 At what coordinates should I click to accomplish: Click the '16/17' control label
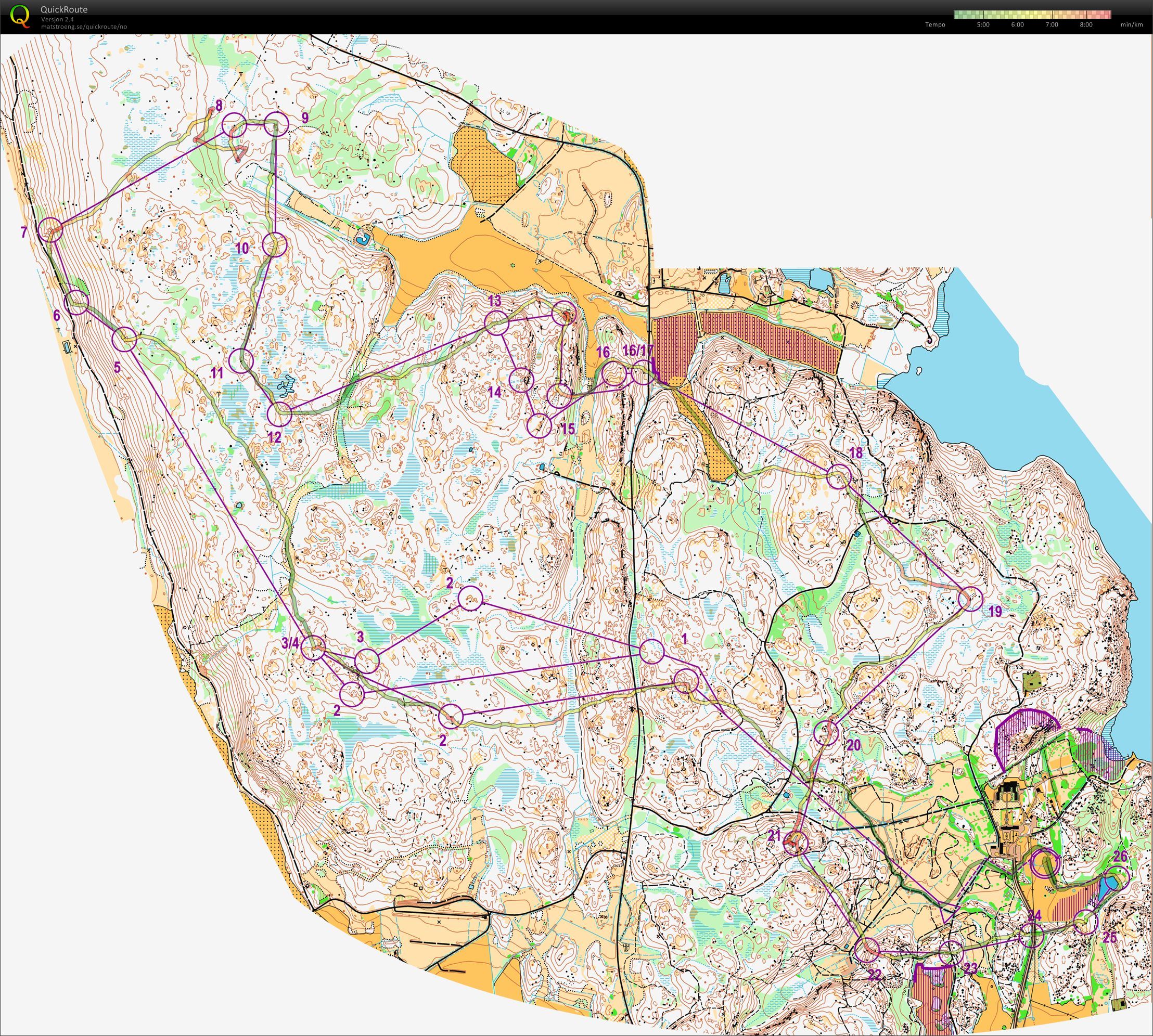click(638, 350)
